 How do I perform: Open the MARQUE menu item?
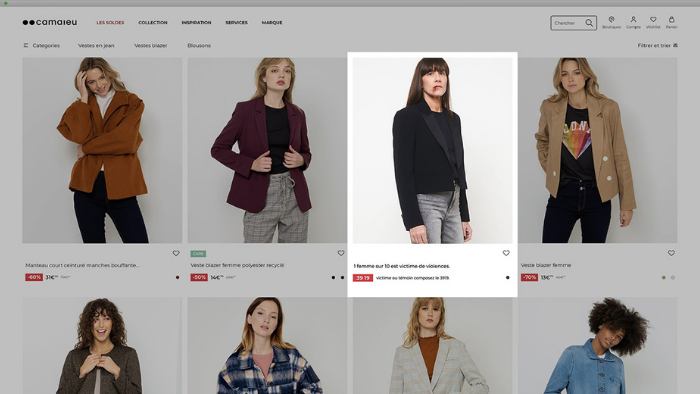click(272, 22)
